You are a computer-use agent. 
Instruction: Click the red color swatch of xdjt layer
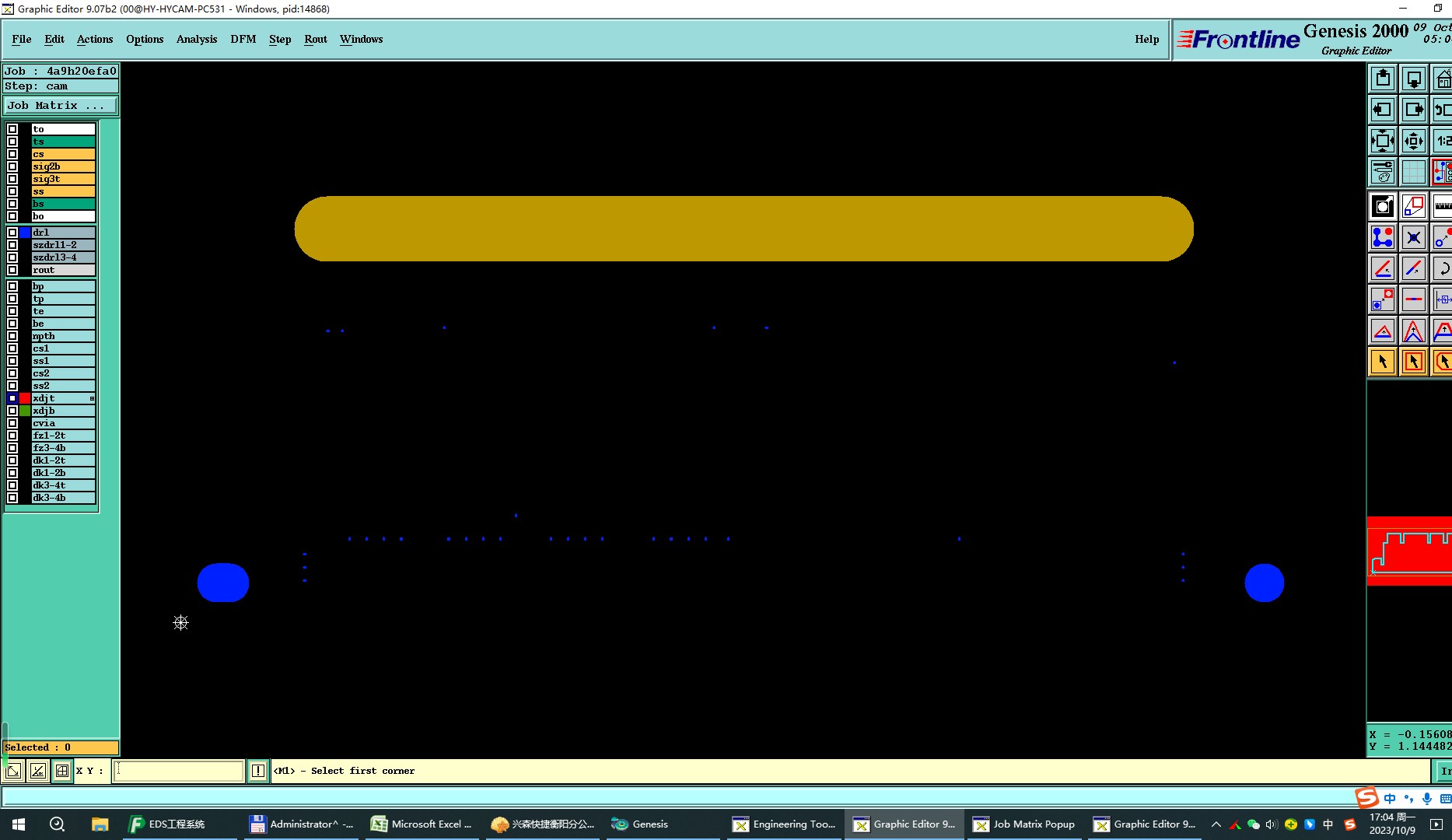[x=25, y=398]
